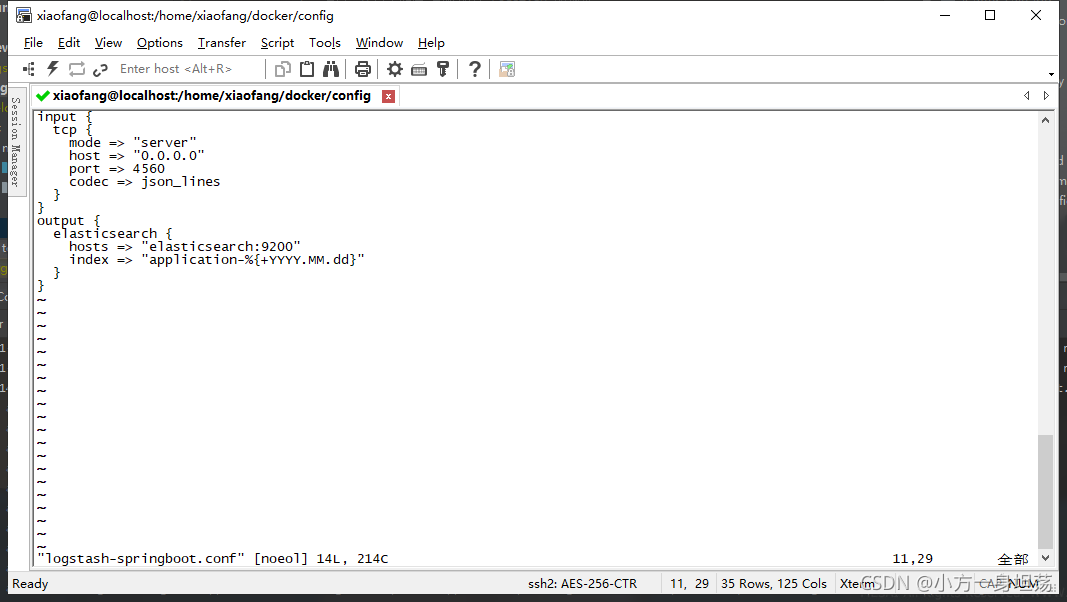Maximize the SecureCRT window

pos(990,15)
